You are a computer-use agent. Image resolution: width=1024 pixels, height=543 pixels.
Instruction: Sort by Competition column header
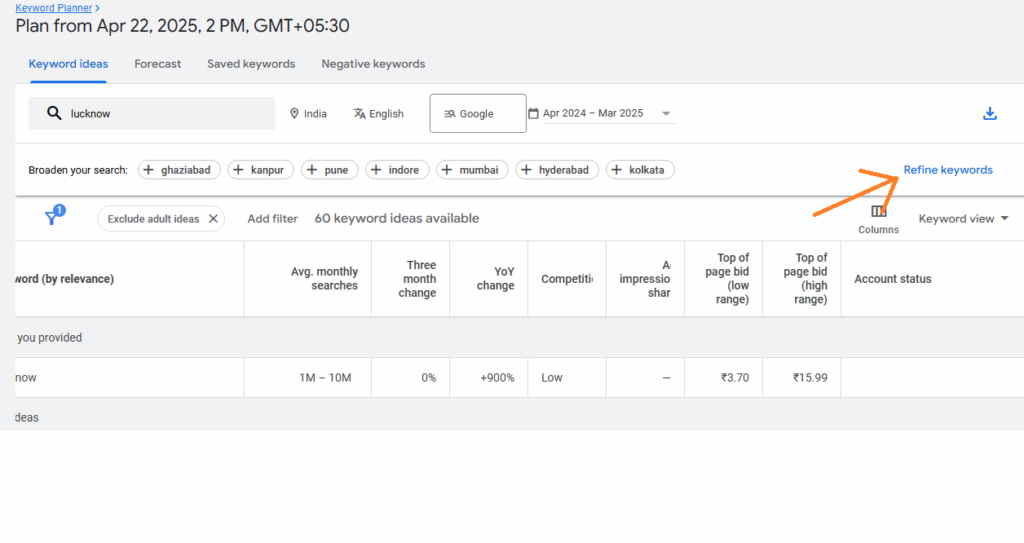tap(567, 279)
